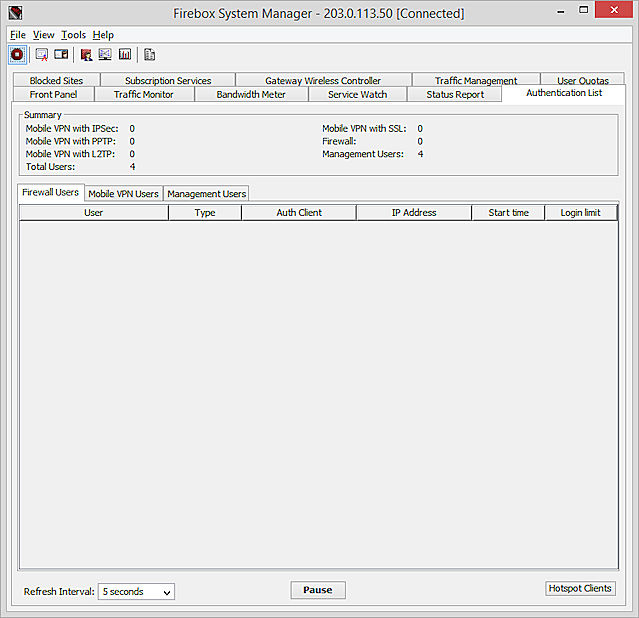The width and height of the screenshot is (639, 618).
Task: Expand the Refresh Interval dropdown
Action: pyautogui.click(x=136, y=591)
